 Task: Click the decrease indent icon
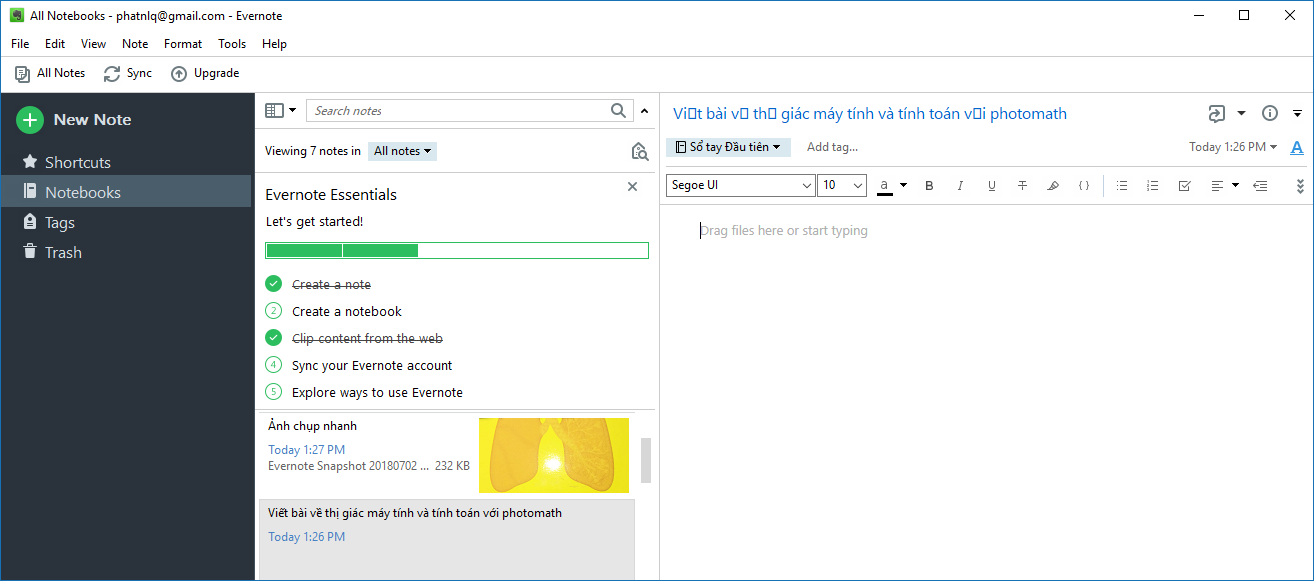(1260, 186)
